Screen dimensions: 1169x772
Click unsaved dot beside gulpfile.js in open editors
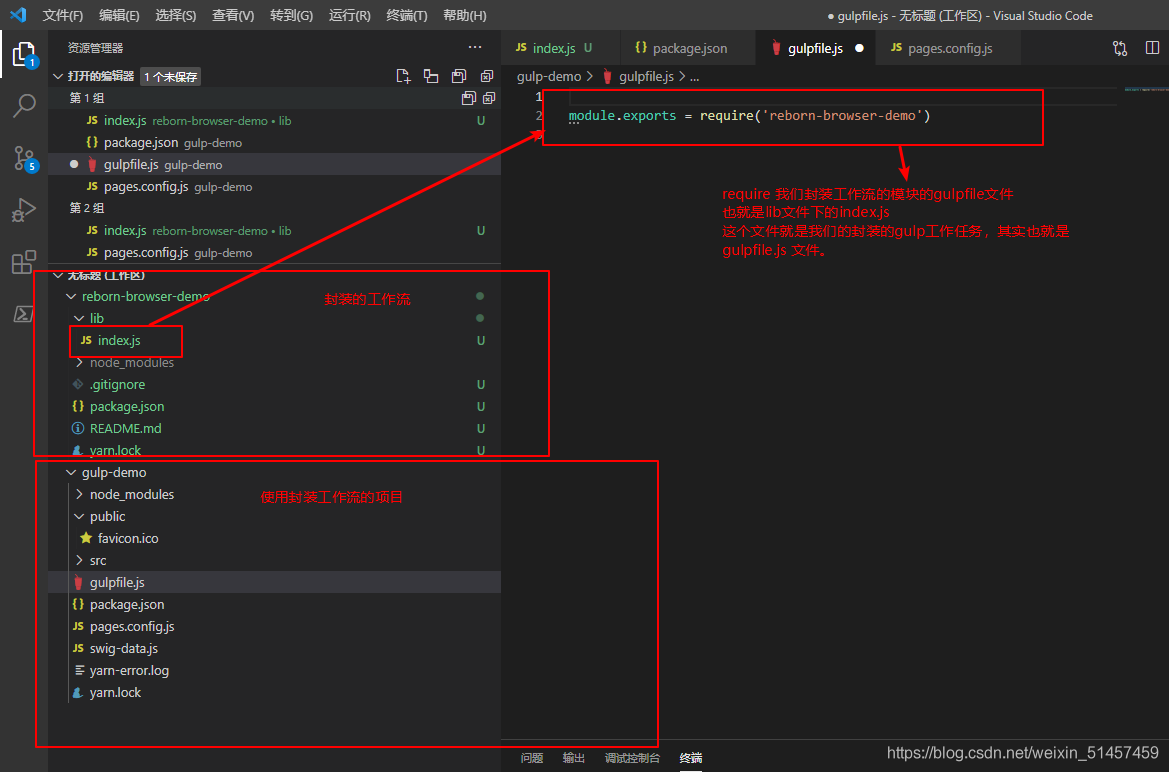(x=74, y=164)
